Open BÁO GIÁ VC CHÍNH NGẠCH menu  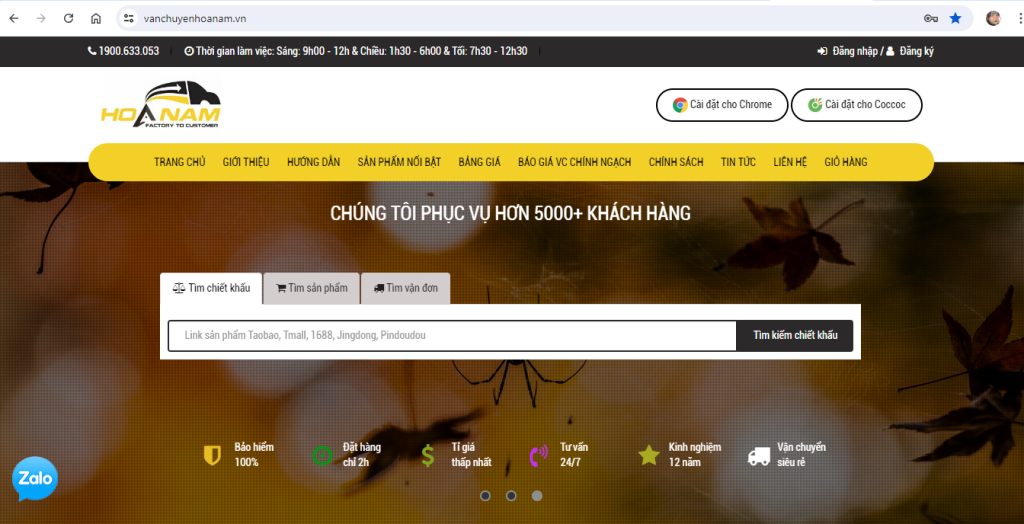click(575, 162)
